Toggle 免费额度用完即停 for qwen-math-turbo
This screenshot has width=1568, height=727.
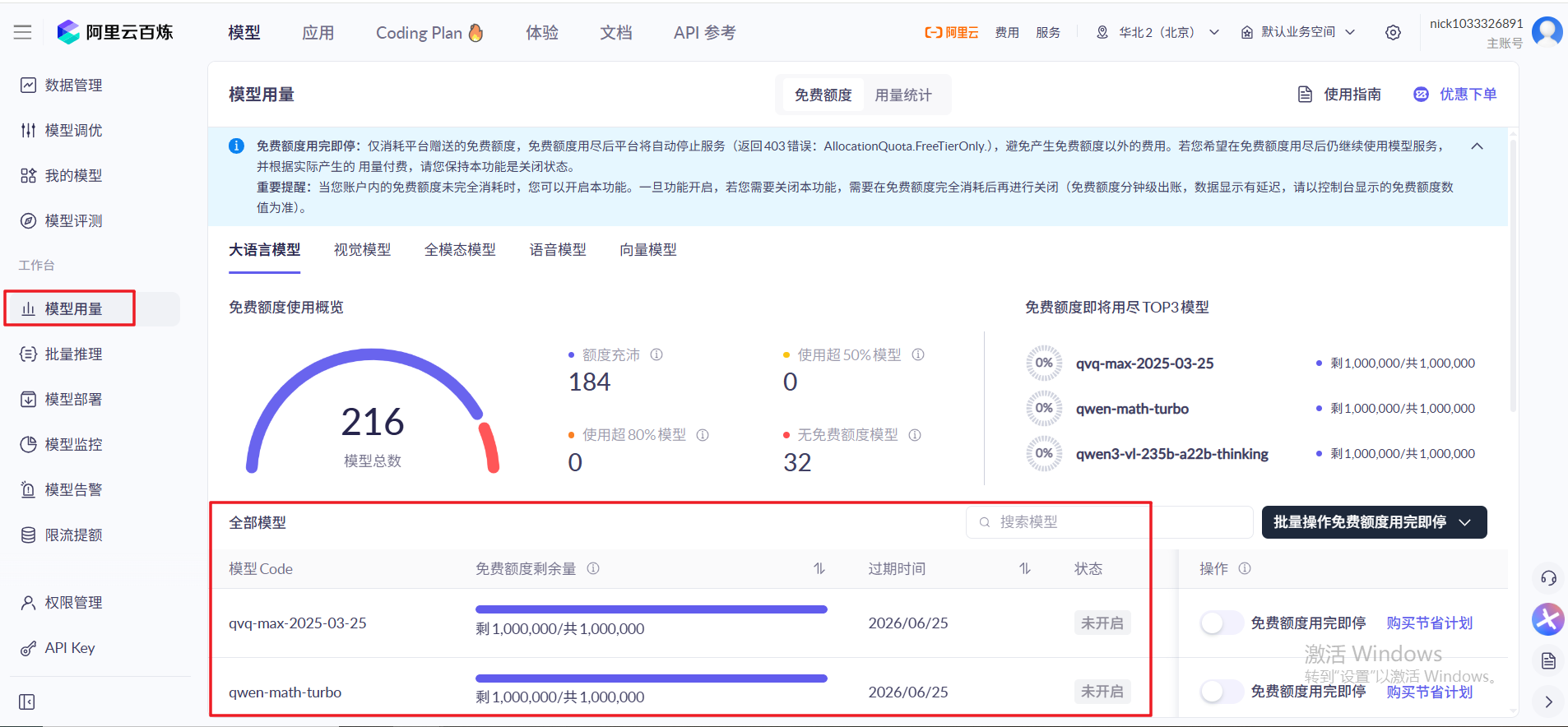click(x=1221, y=692)
